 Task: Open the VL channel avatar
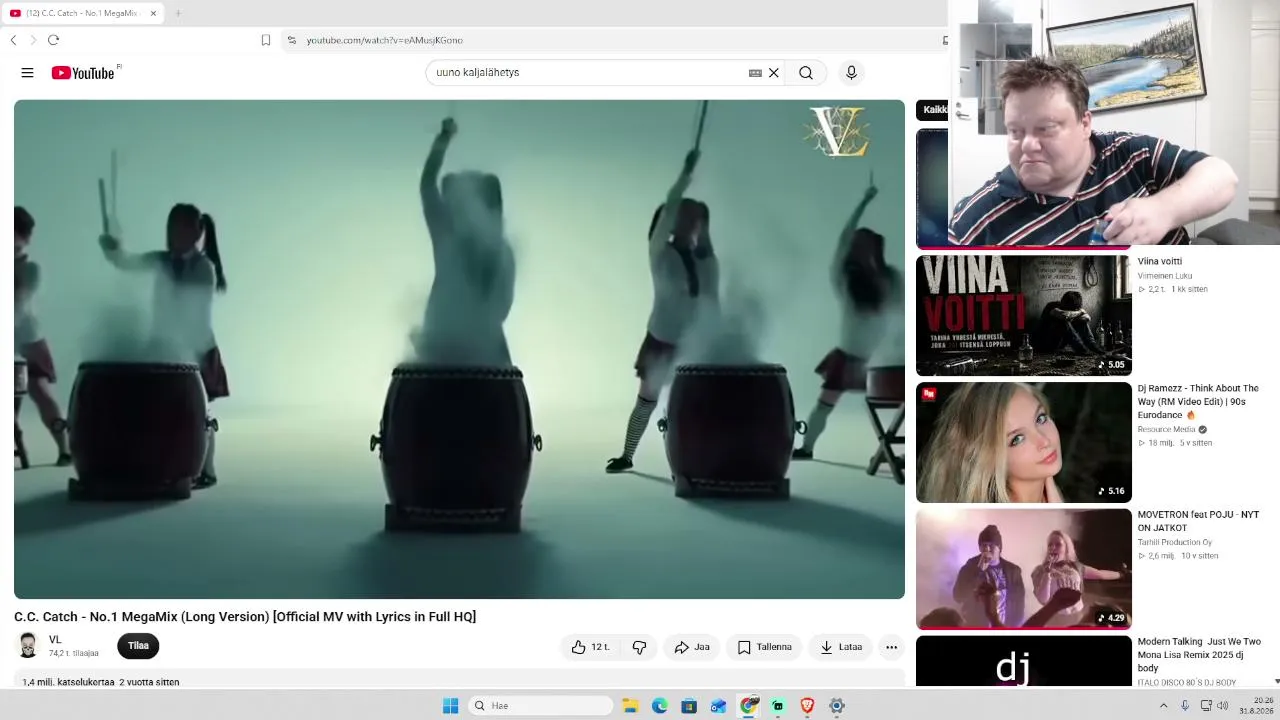click(28, 645)
